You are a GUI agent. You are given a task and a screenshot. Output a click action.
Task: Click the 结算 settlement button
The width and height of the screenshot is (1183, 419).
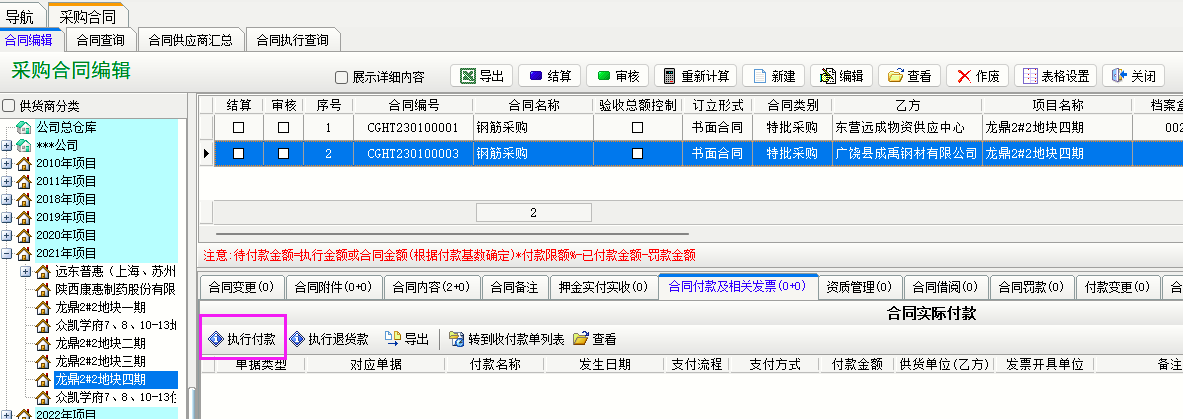point(549,76)
